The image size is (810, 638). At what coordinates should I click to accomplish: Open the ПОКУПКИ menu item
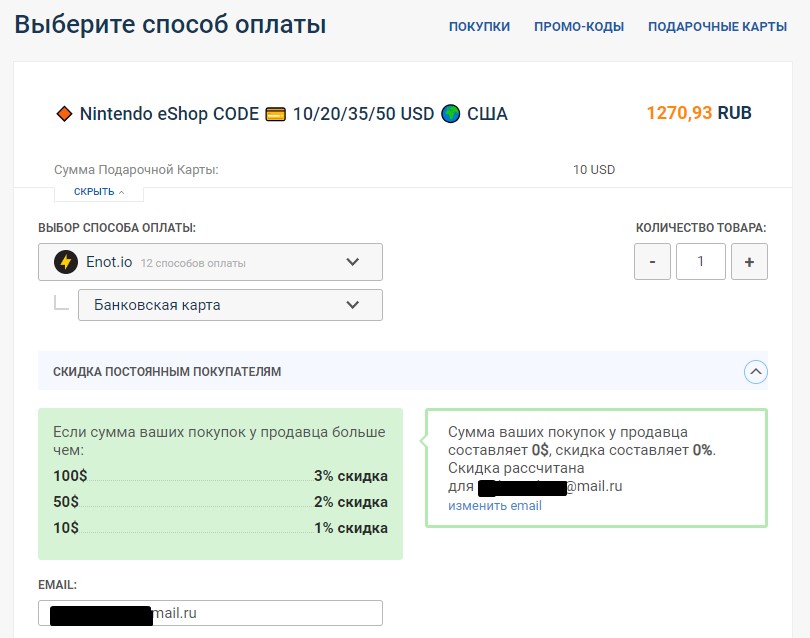(x=479, y=27)
